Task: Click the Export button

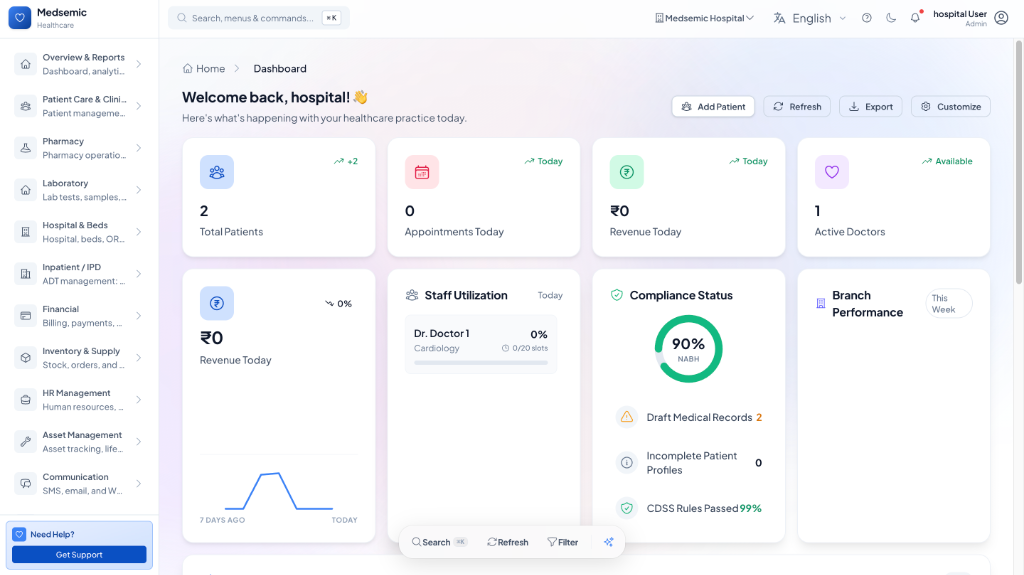Action: (870, 106)
